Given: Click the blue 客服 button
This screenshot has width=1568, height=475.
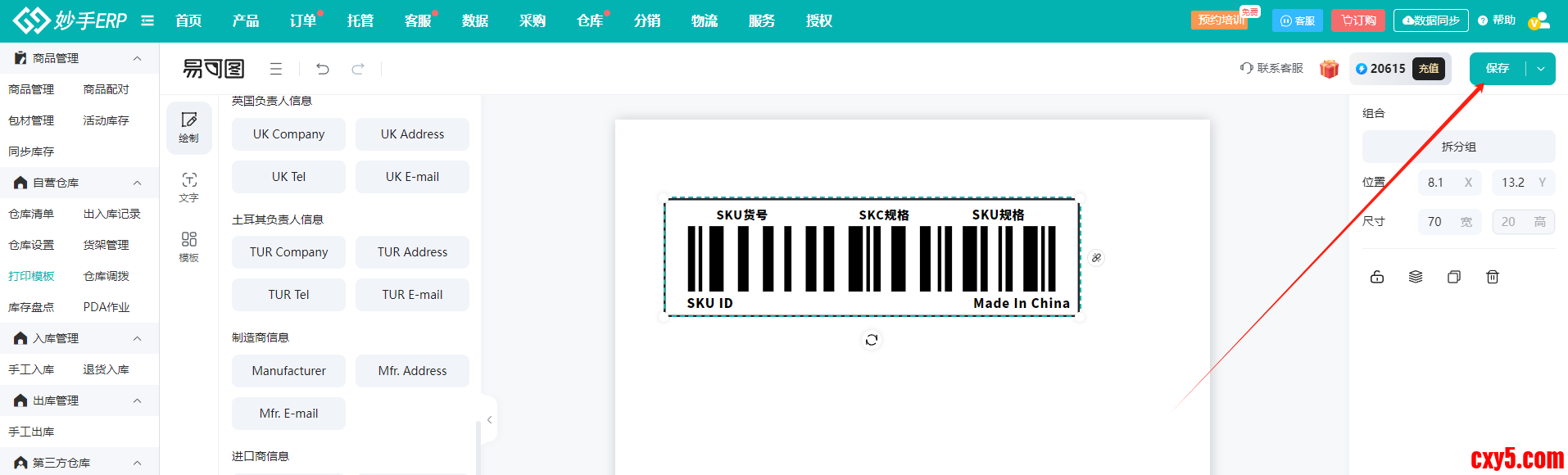Looking at the screenshot, I should tap(1298, 20).
